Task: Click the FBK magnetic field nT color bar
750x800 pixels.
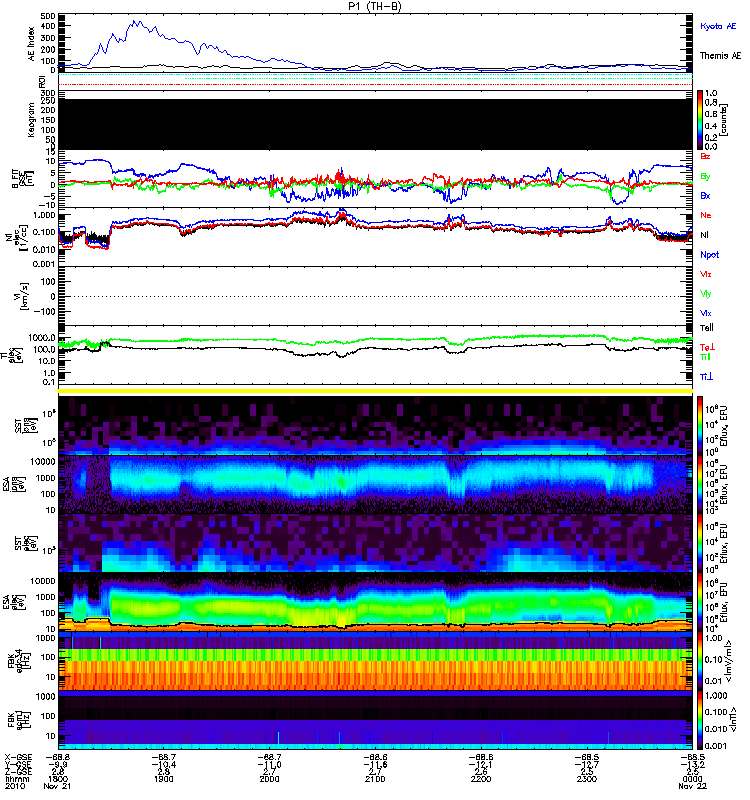Action: 699,720
